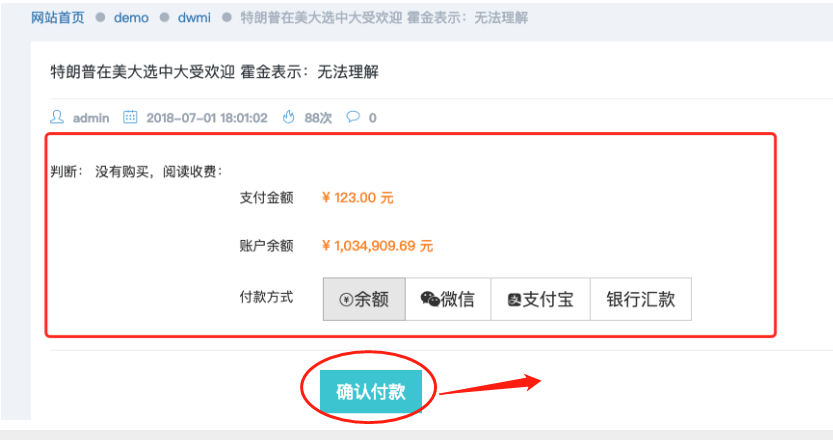Viewport: 833px width, 443px height.
Task: Click the yen coin icon in 余额
Action: (346, 300)
